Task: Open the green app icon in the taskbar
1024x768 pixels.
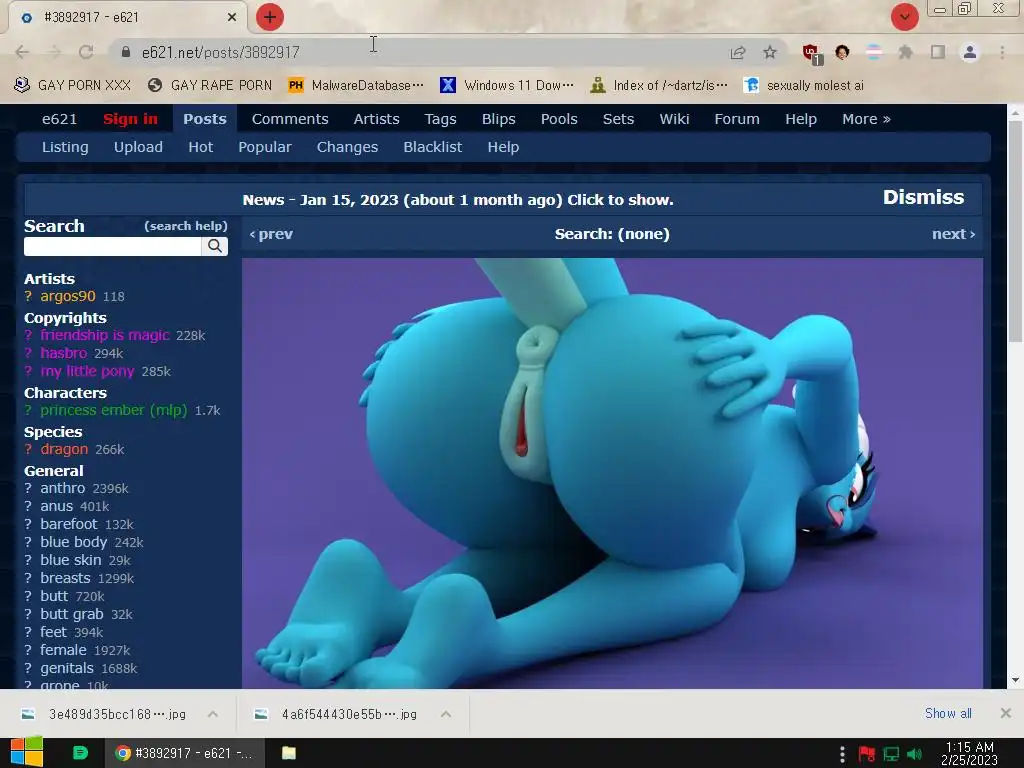Action: (x=80, y=753)
